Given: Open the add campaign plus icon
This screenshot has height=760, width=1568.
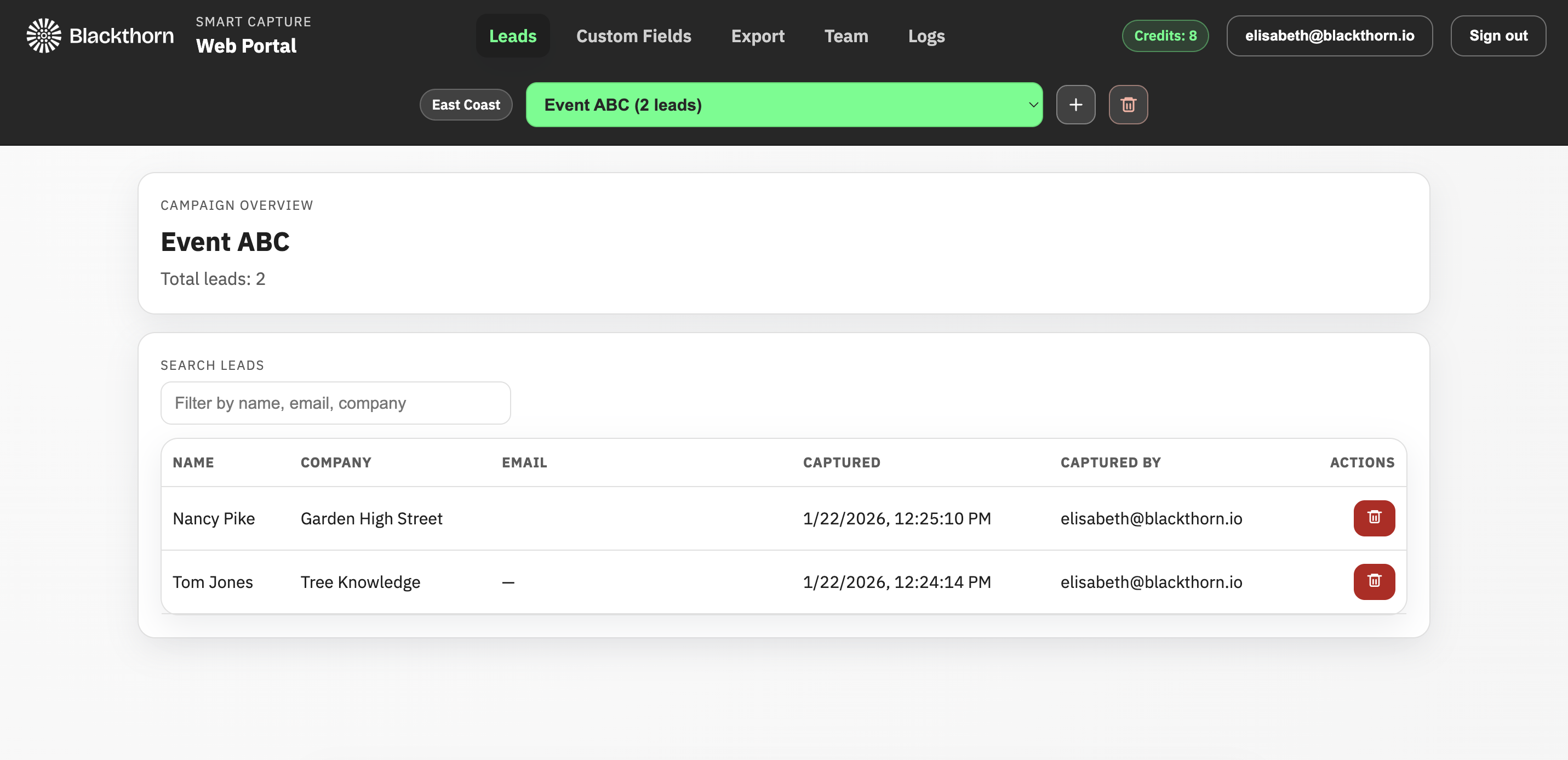Looking at the screenshot, I should (1075, 105).
